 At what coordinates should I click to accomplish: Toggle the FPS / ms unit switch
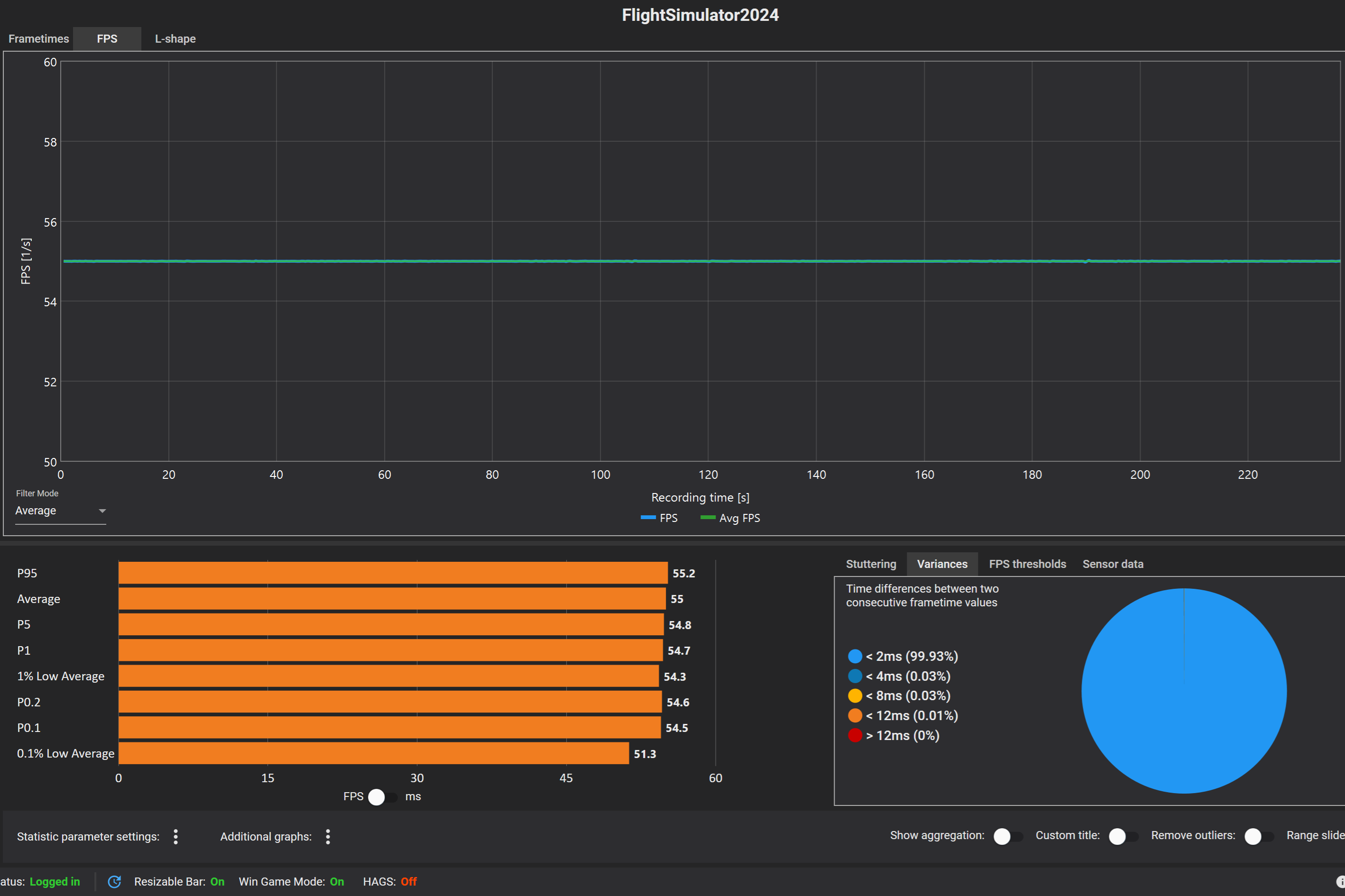click(x=382, y=796)
